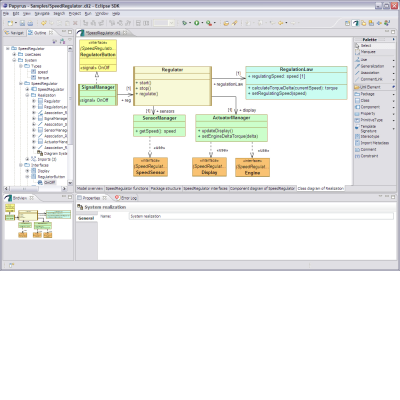This screenshot has width=400, height=400.
Task: Click the Name field showing System realization
Action: click(261, 216)
